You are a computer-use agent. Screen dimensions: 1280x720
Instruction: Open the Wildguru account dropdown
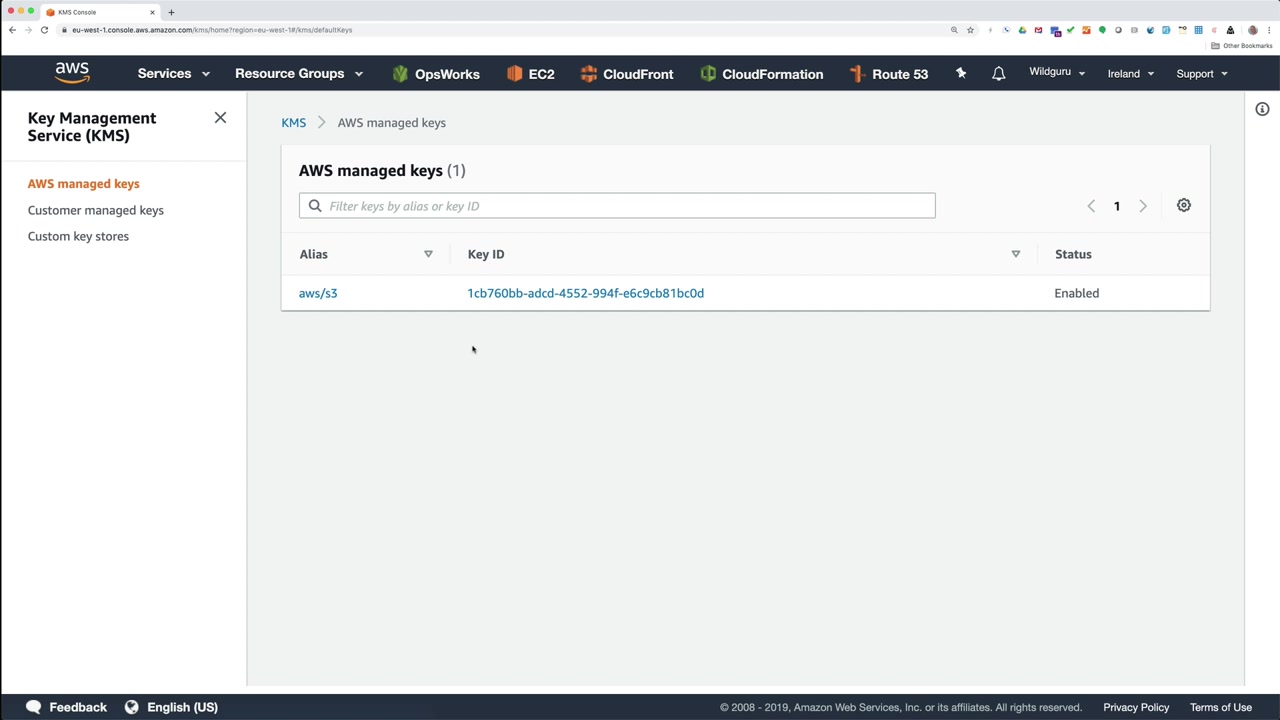[x=1057, y=72]
